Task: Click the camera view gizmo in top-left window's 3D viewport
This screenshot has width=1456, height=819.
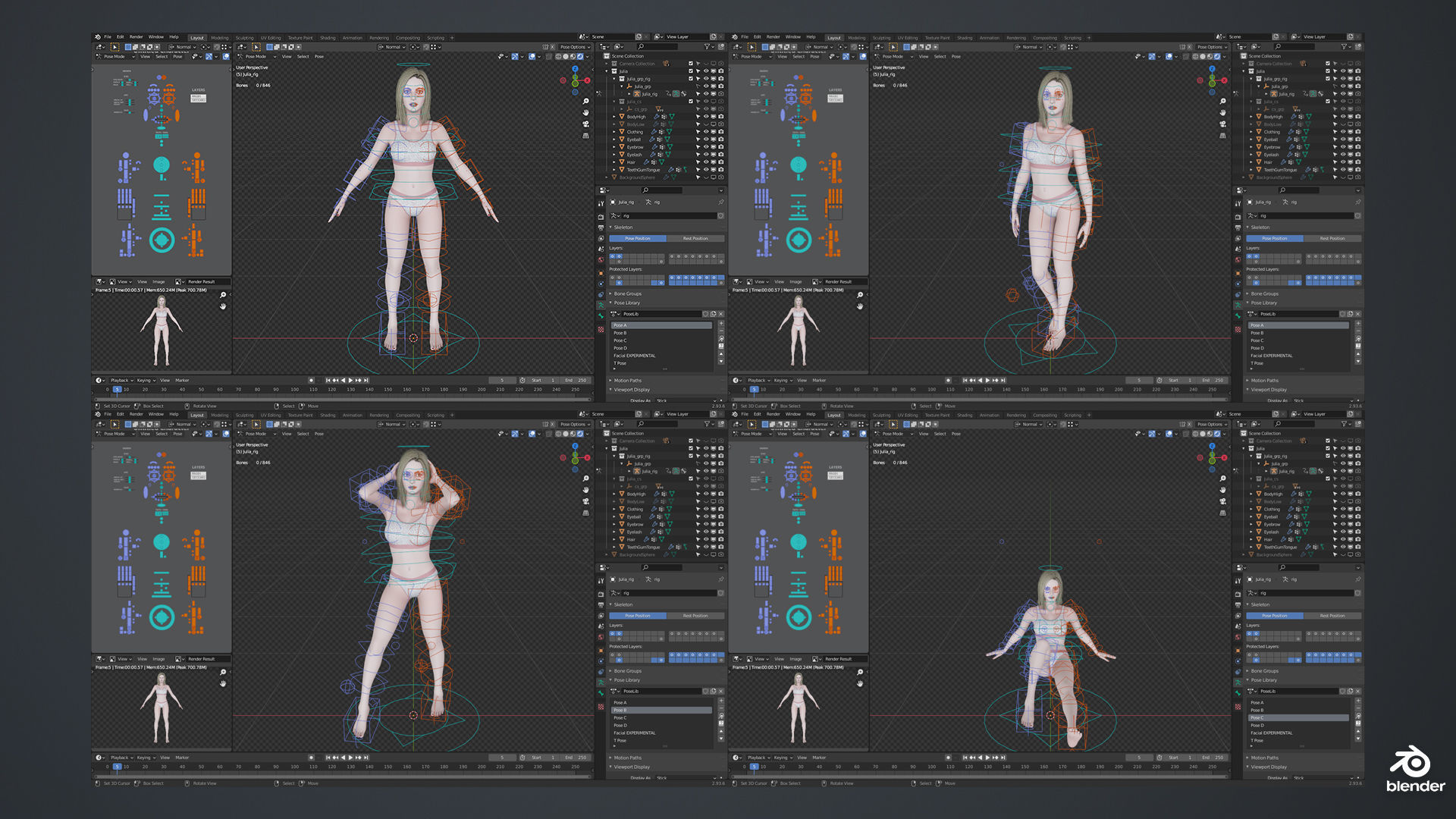Action: coord(585,124)
